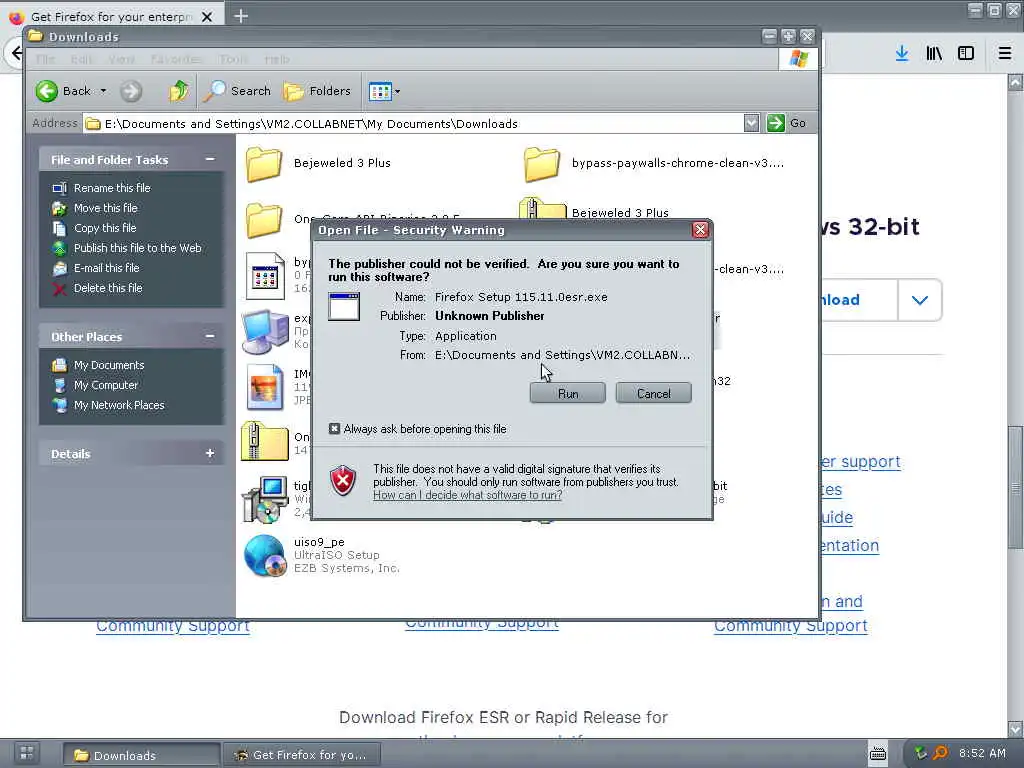Open the Firefox download options chevron

click(x=920, y=300)
